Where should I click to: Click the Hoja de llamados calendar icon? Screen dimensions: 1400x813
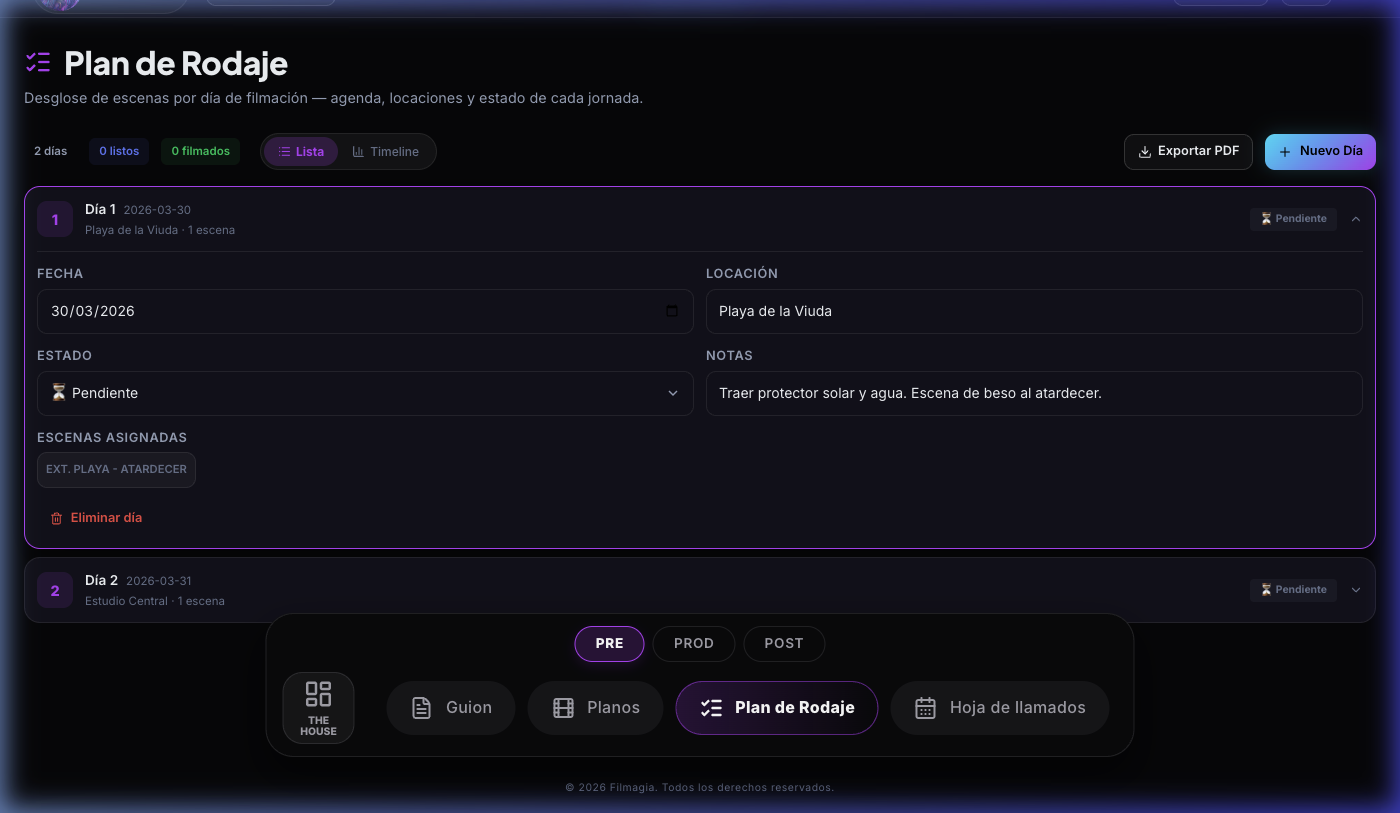coord(925,708)
